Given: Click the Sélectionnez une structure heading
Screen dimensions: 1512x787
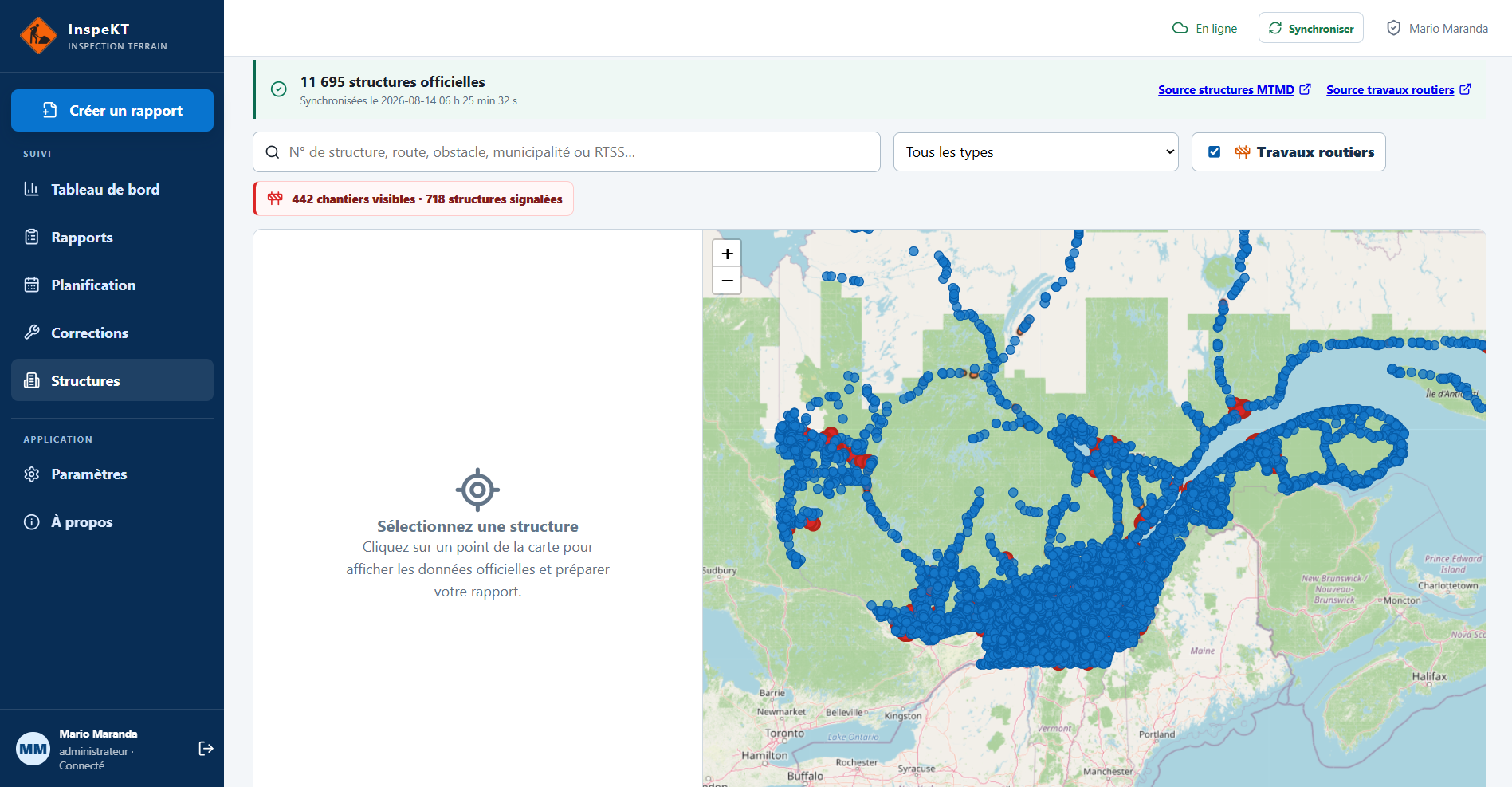Looking at the screenshot, I should 477,526.
